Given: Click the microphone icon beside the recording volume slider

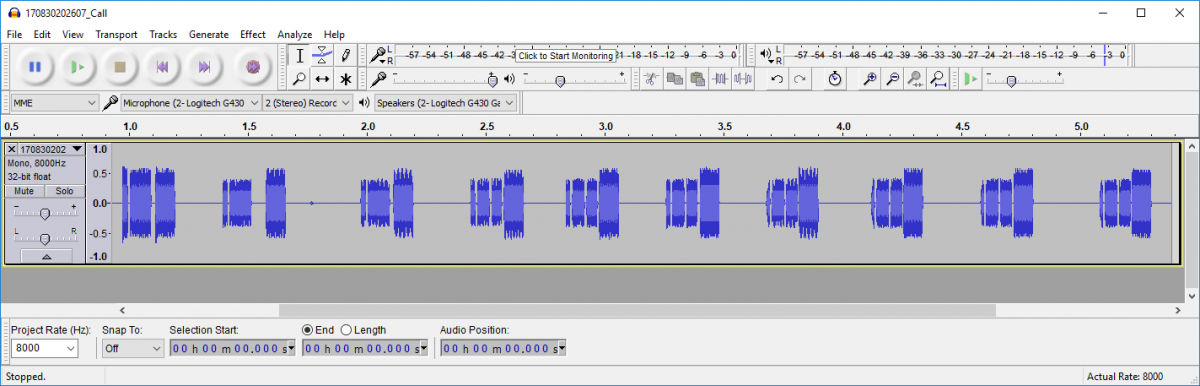Looking at the screenshot, I should [x=378, y=78].
